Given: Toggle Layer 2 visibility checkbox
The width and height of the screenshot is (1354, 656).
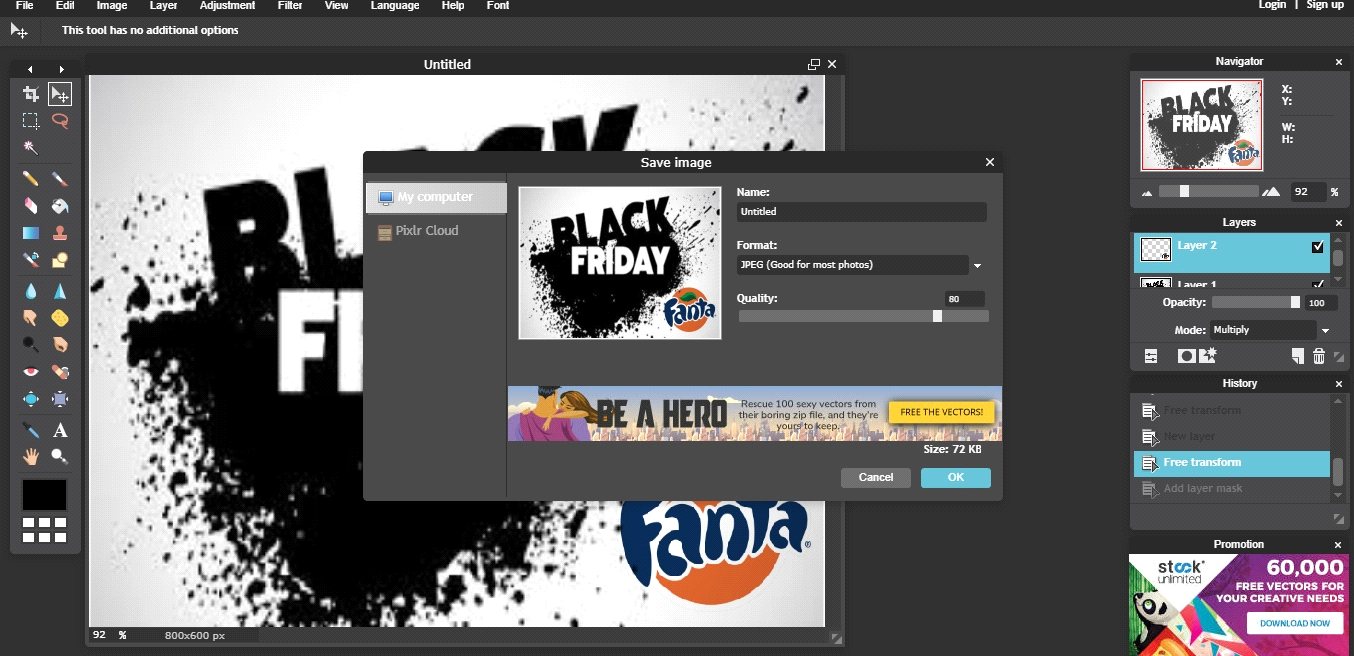Looking at the screenshot, I should point(1318,247).
